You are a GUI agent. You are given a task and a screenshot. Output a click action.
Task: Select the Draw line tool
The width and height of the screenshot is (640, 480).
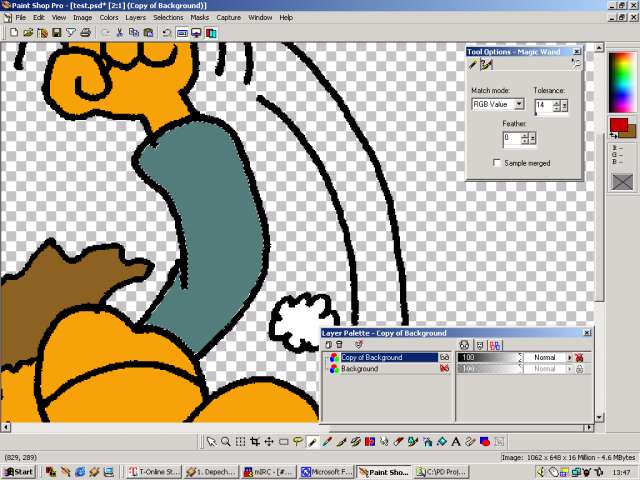tap(470, 442)
